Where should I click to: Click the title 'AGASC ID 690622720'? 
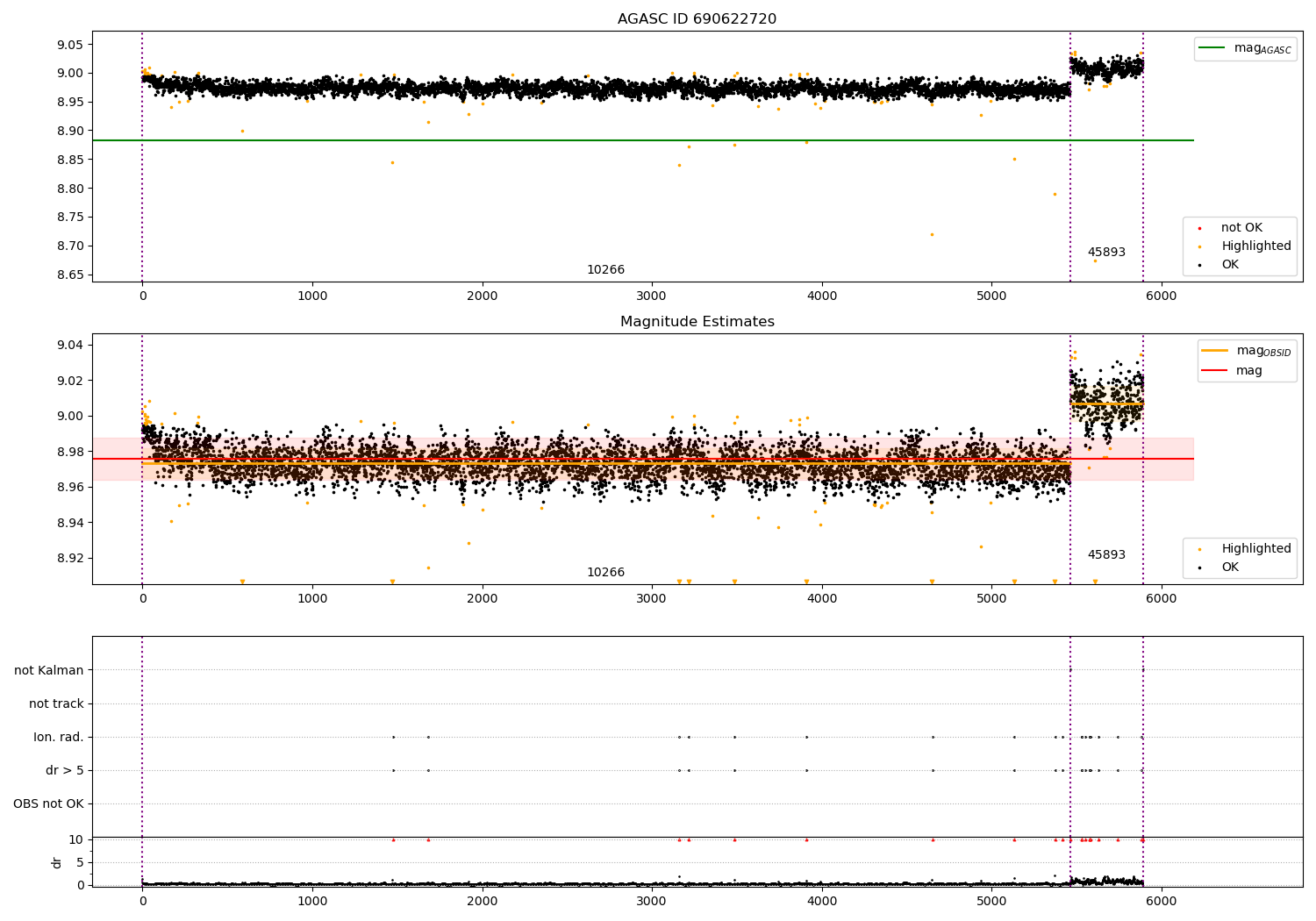click(697, 19)
